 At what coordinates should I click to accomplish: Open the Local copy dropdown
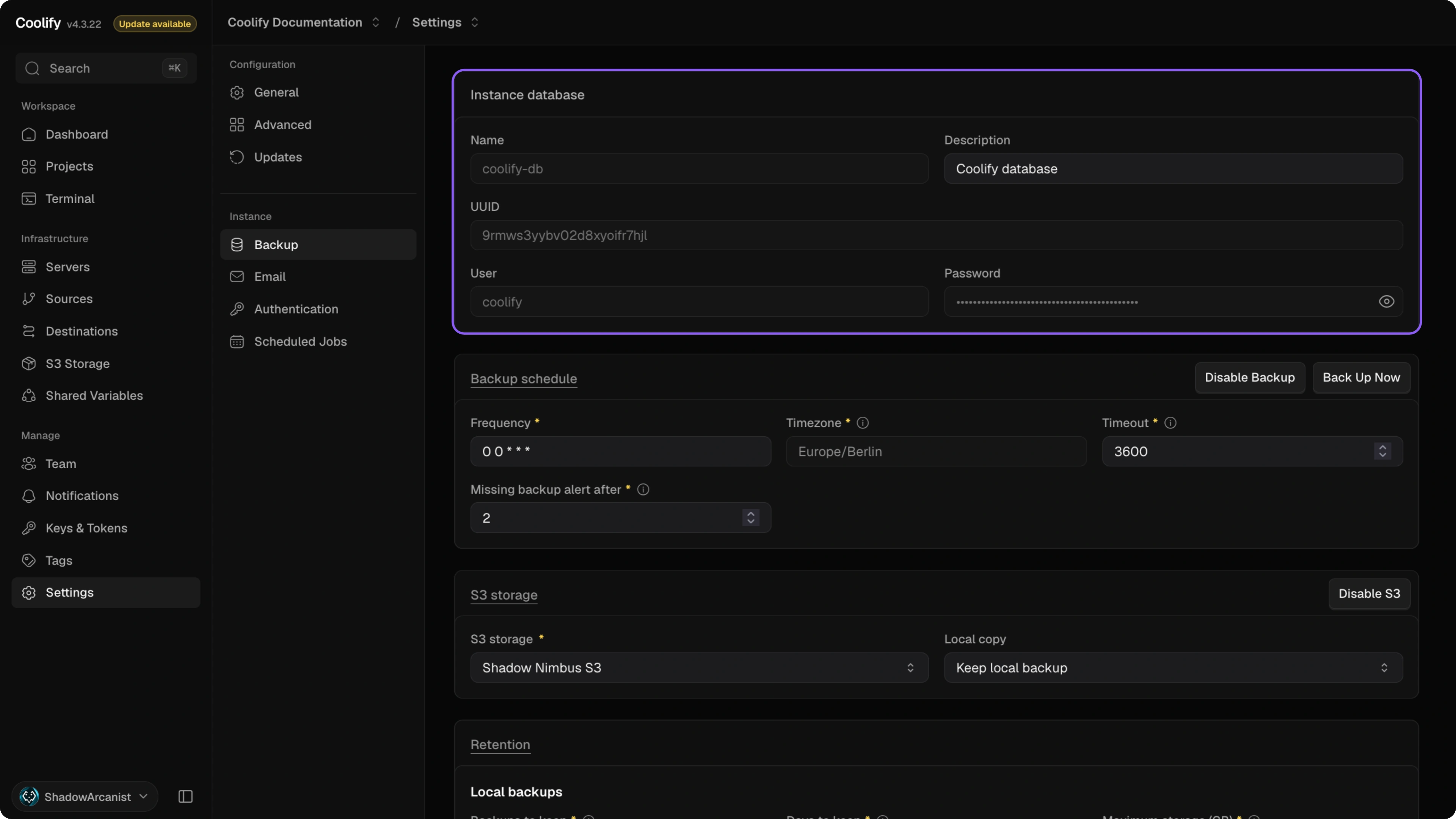(1173, 667)
